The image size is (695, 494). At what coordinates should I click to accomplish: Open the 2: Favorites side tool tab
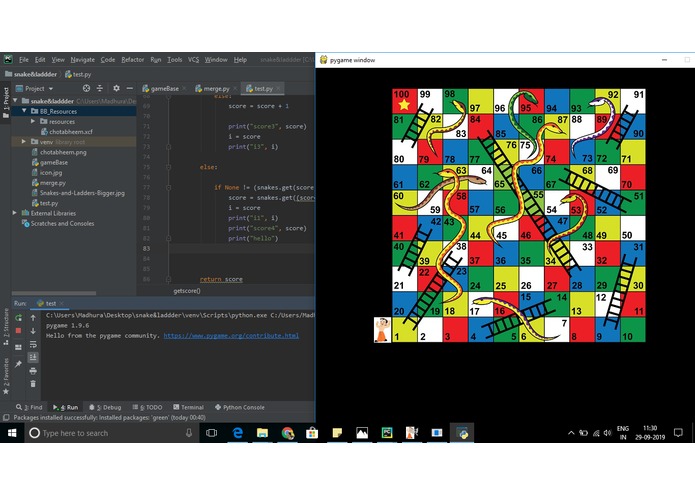(x=6, y=377)
